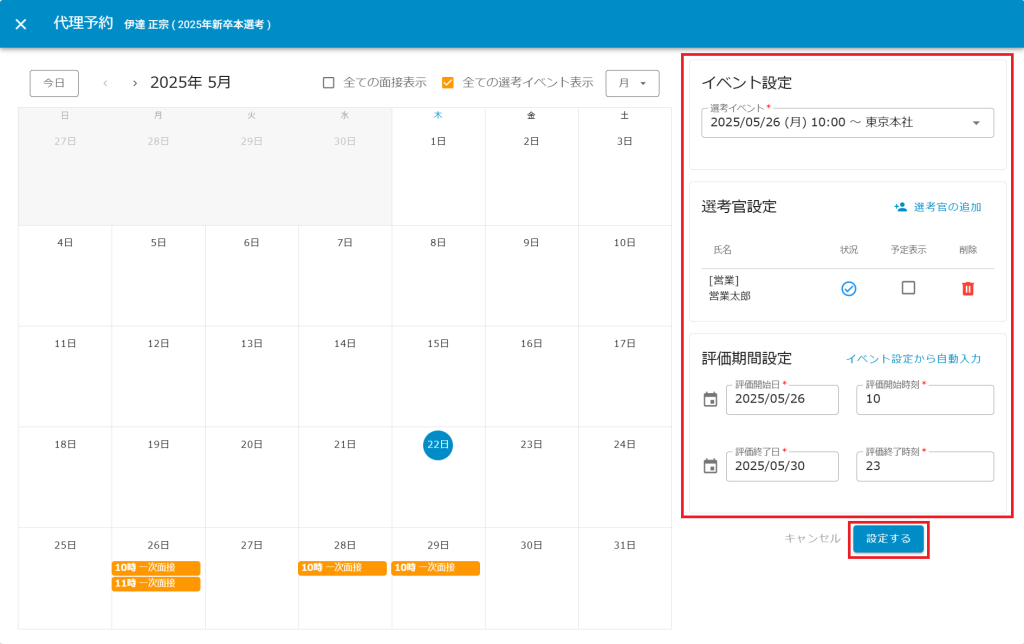This screenshot has height=644, width=1024.
Task: Click the イベント設定から自動入力 link
Action: 913,359
